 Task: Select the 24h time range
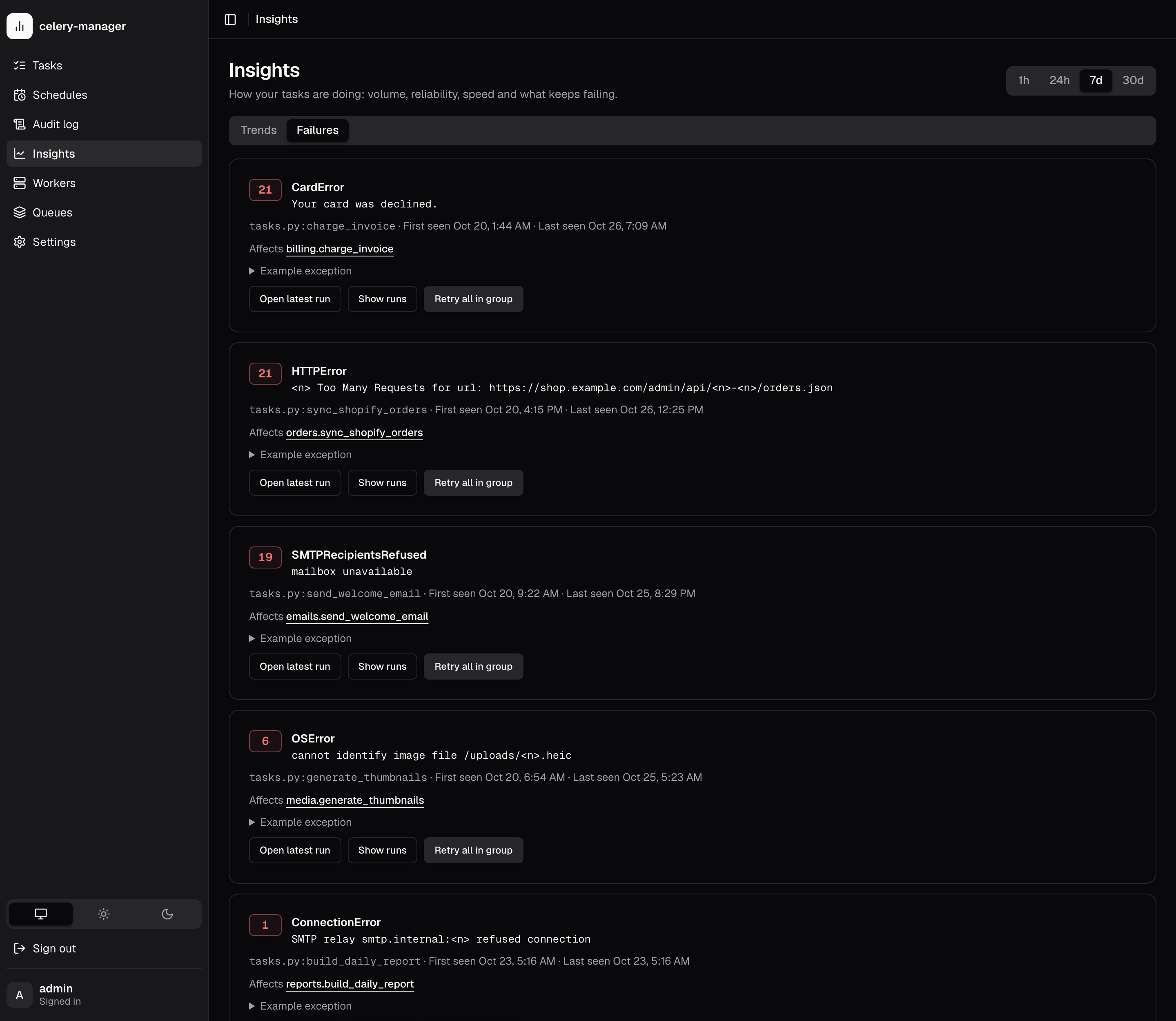coord(1059,80)
